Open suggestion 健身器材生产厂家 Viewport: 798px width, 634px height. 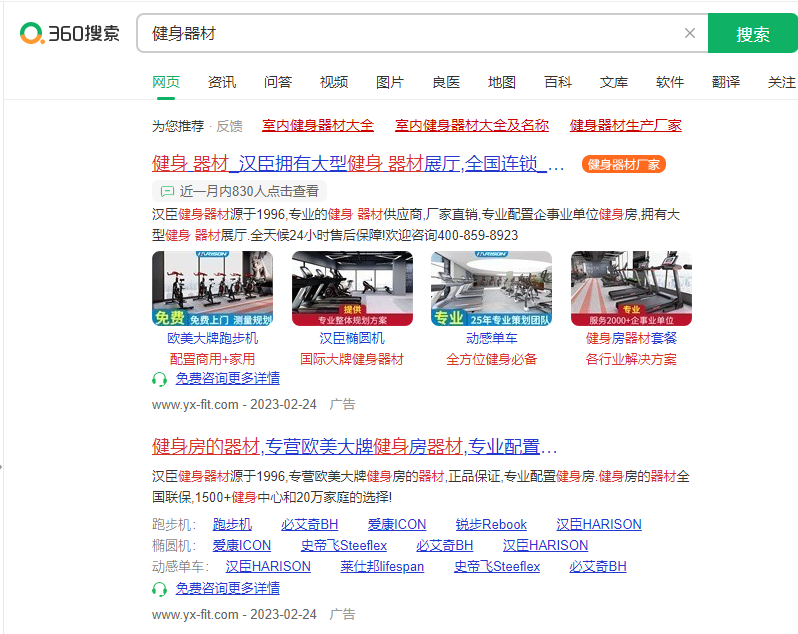coord(625,125)
